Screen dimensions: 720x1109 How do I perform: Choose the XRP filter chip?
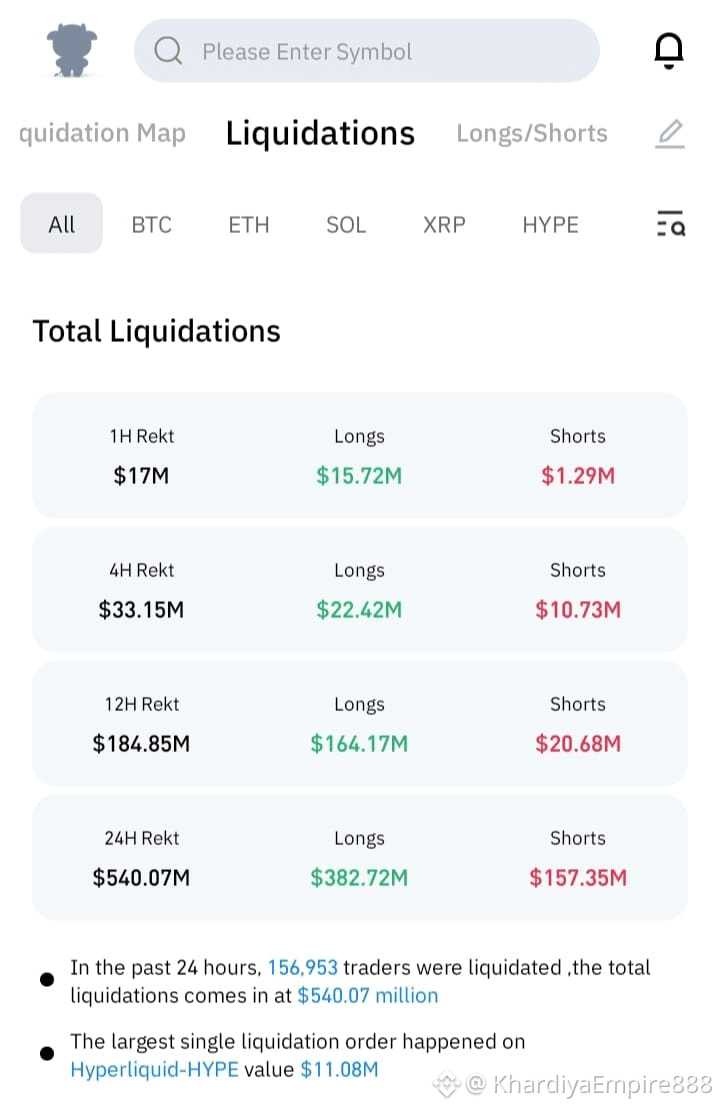tap(444, 224)
